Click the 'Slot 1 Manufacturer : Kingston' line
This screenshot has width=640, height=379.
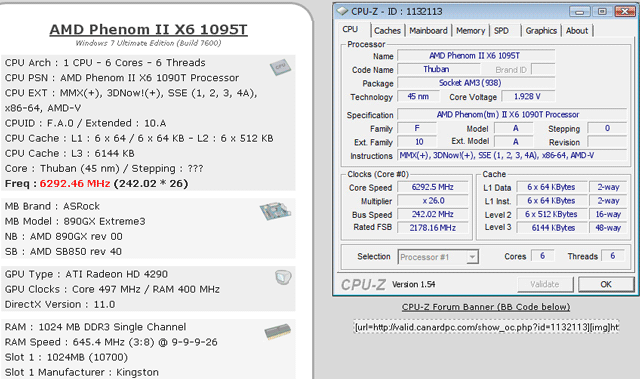point(82,372)
